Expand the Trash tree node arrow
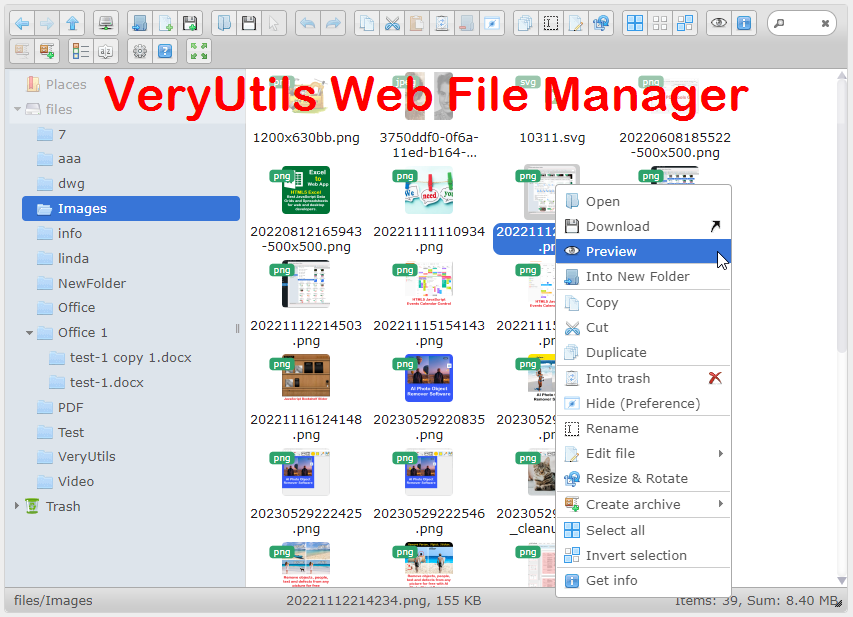 (17, 506)
